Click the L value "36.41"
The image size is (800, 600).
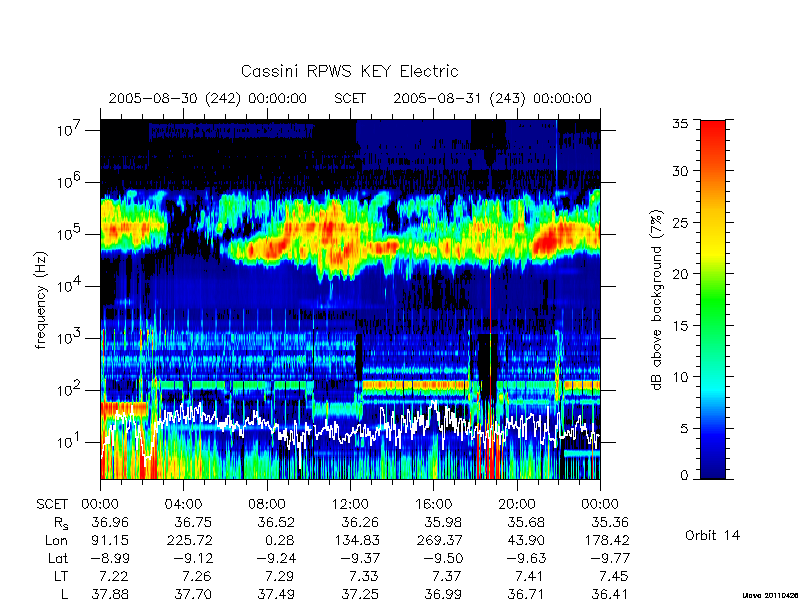point(610,594)
